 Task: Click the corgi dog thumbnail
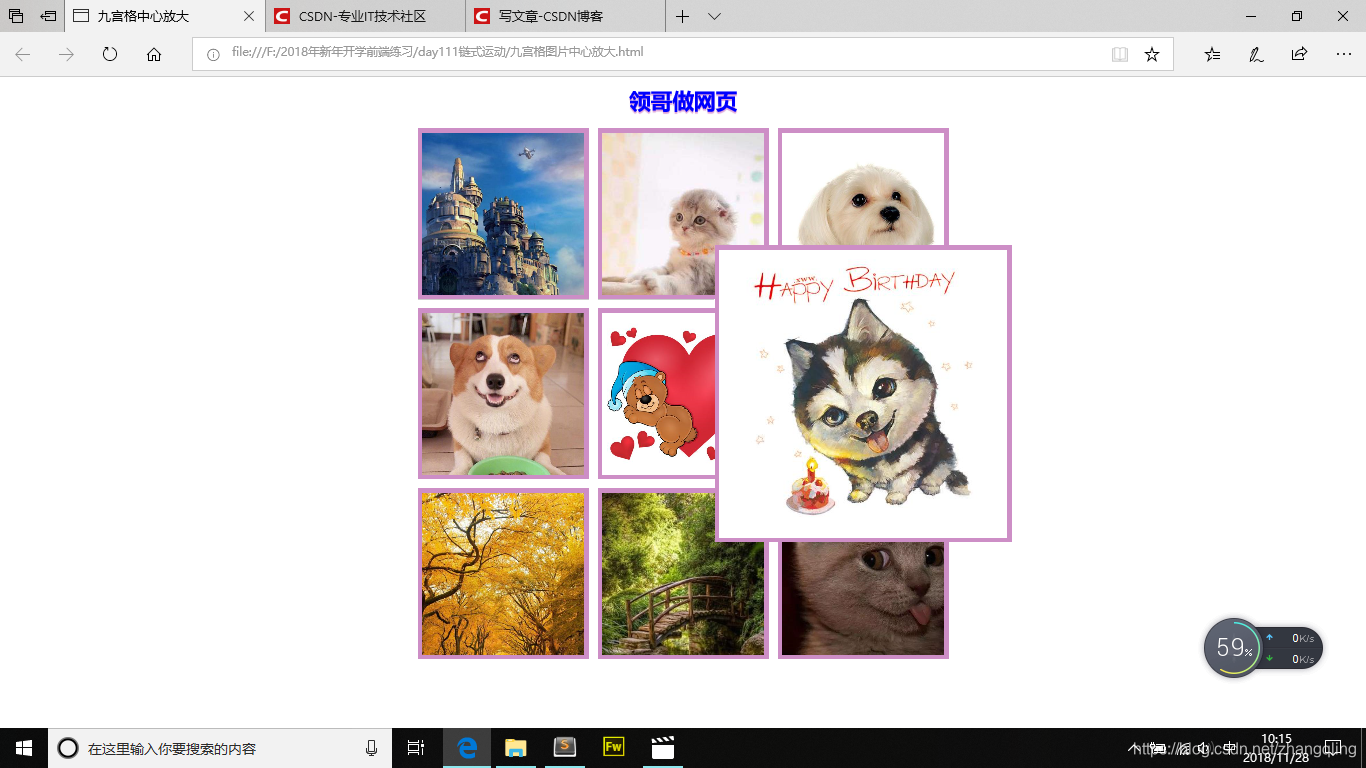tap(503, 394)
